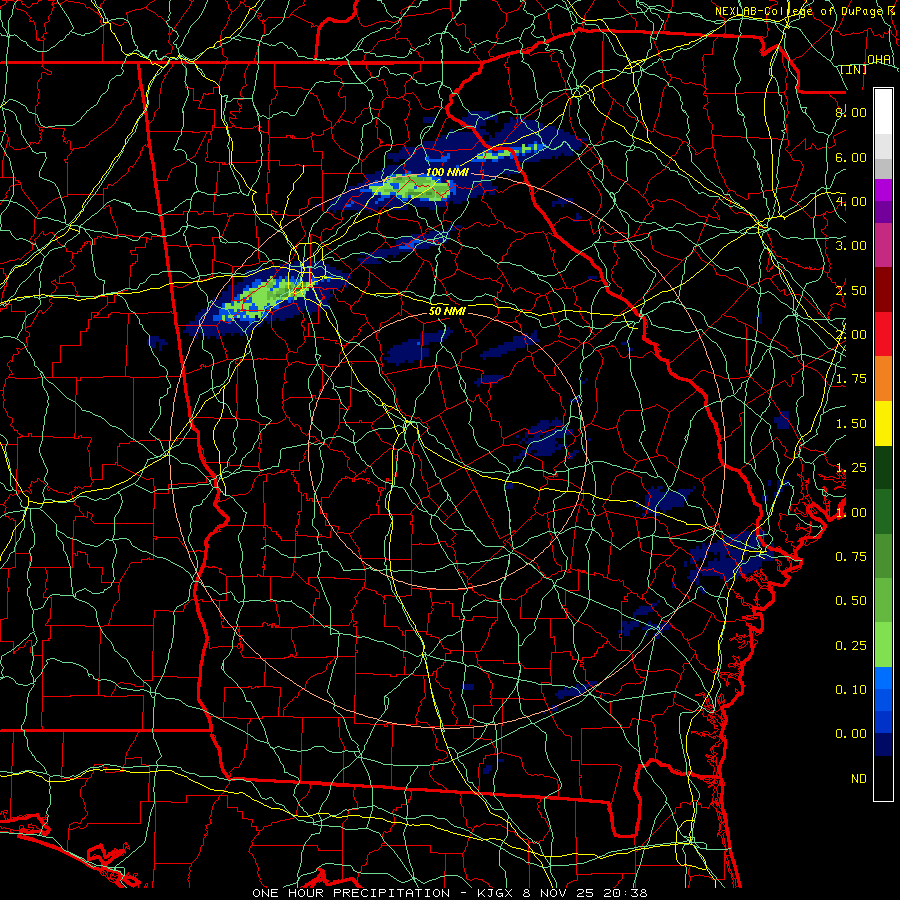
Task: Click the ONE HOUR PRECIPITATION KJGX caption
Action: (x=449, y=893)
